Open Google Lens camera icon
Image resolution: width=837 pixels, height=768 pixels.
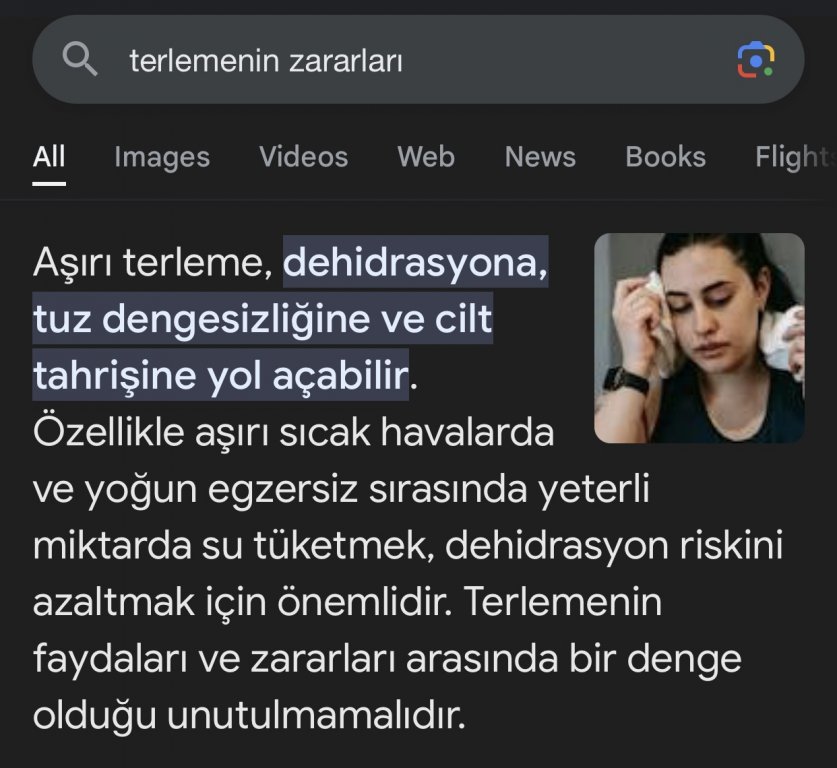pos(756,59)
